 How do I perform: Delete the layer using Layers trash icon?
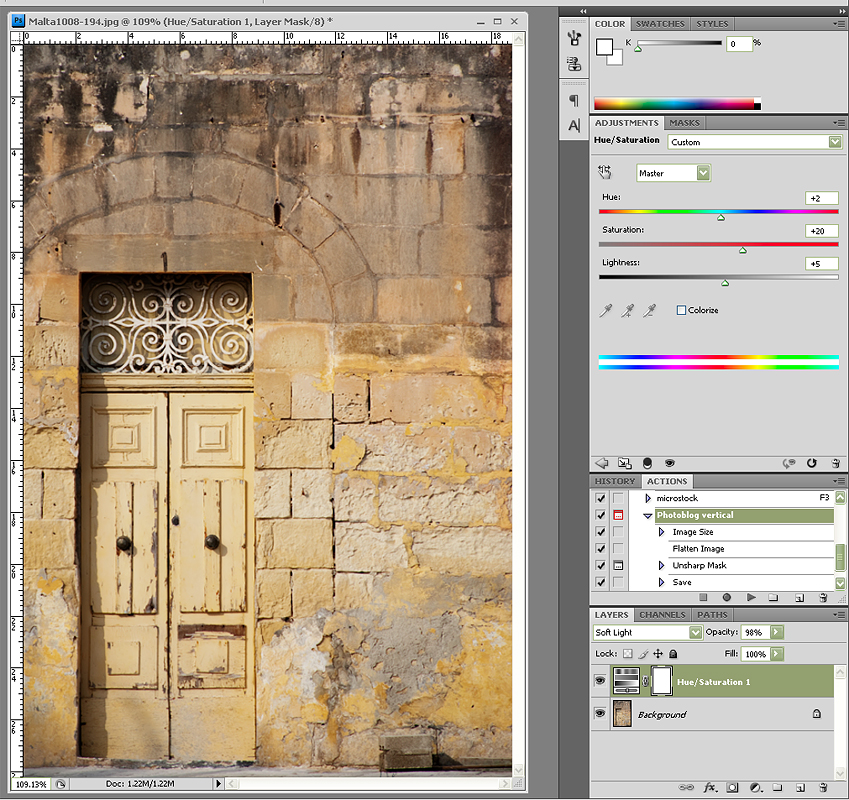tap(822, 788)
